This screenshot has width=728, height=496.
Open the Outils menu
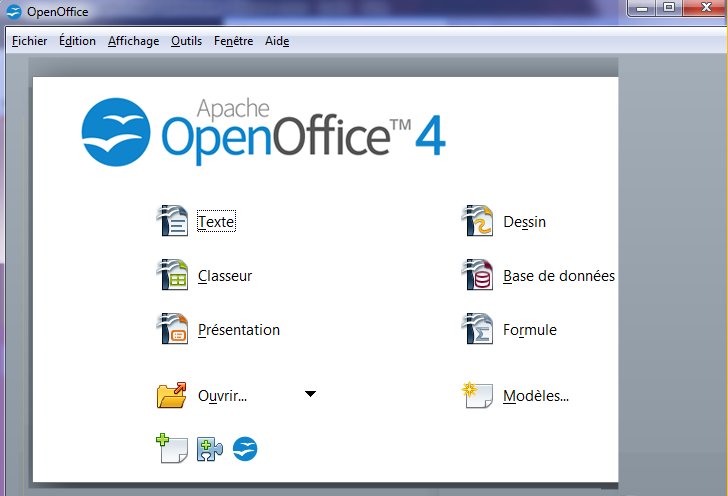(x=186, y=41)
